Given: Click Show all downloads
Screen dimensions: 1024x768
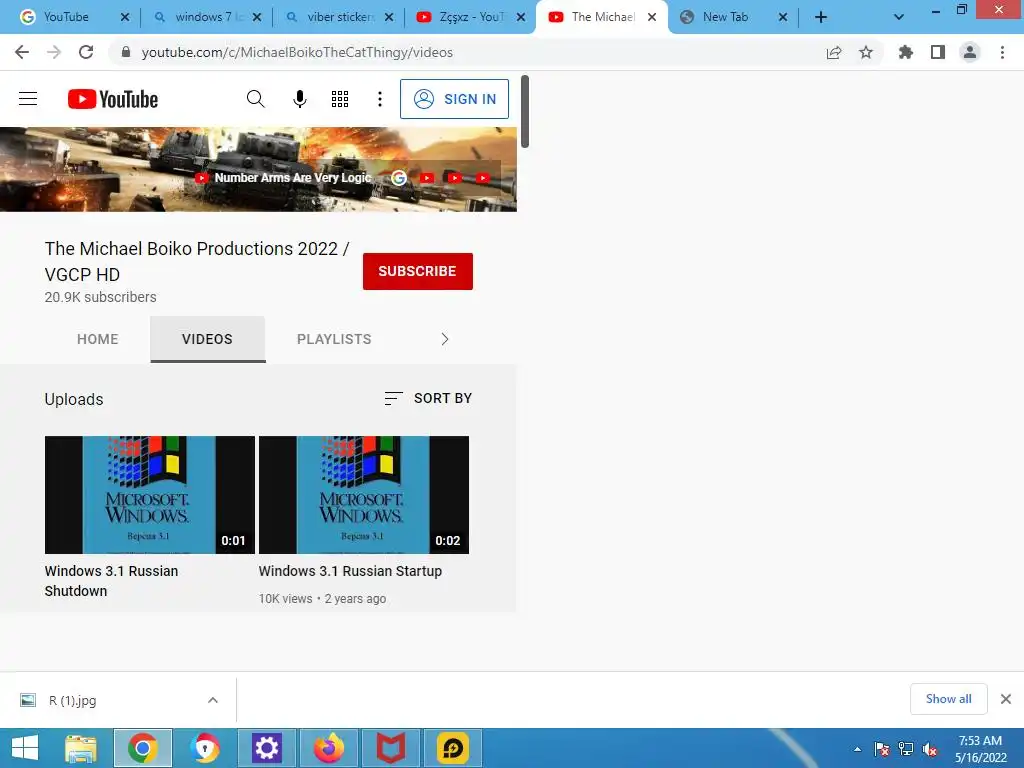Looking at the screenshot, I should point(948,699).
